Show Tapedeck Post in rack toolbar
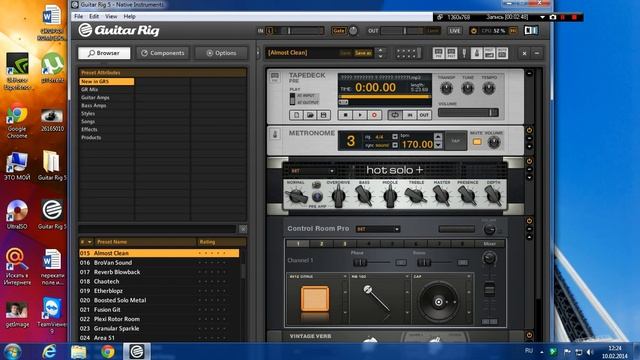Image resolution: width=640 pixels, height=360 pixels. click(x=451, y=53)
